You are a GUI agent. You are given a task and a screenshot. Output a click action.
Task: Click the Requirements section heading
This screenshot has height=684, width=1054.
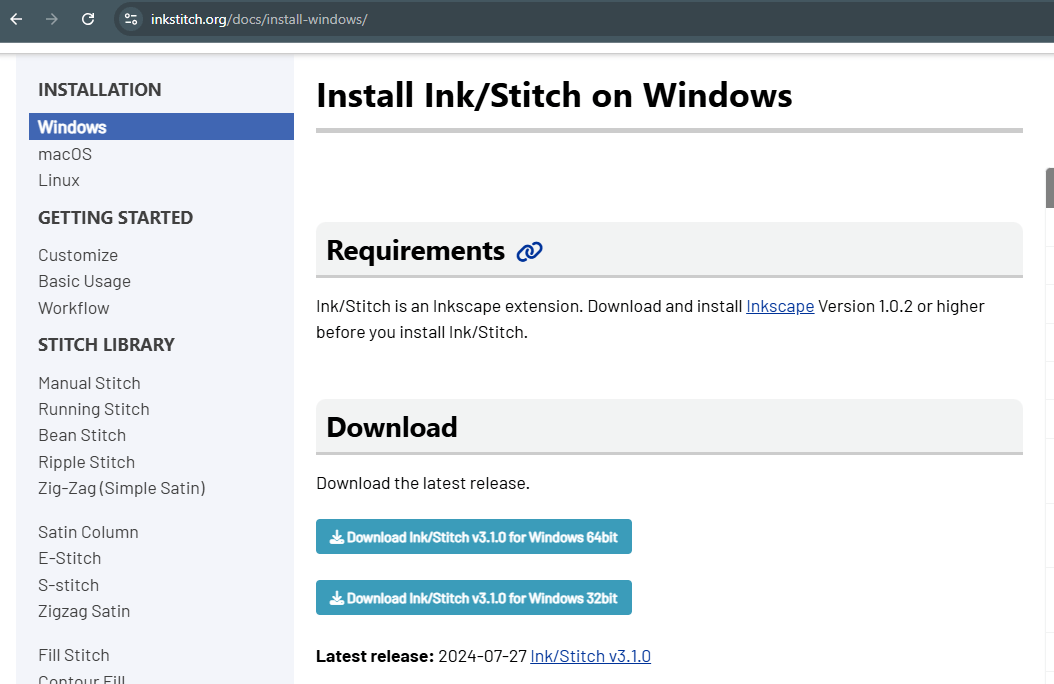click(415, 251)
